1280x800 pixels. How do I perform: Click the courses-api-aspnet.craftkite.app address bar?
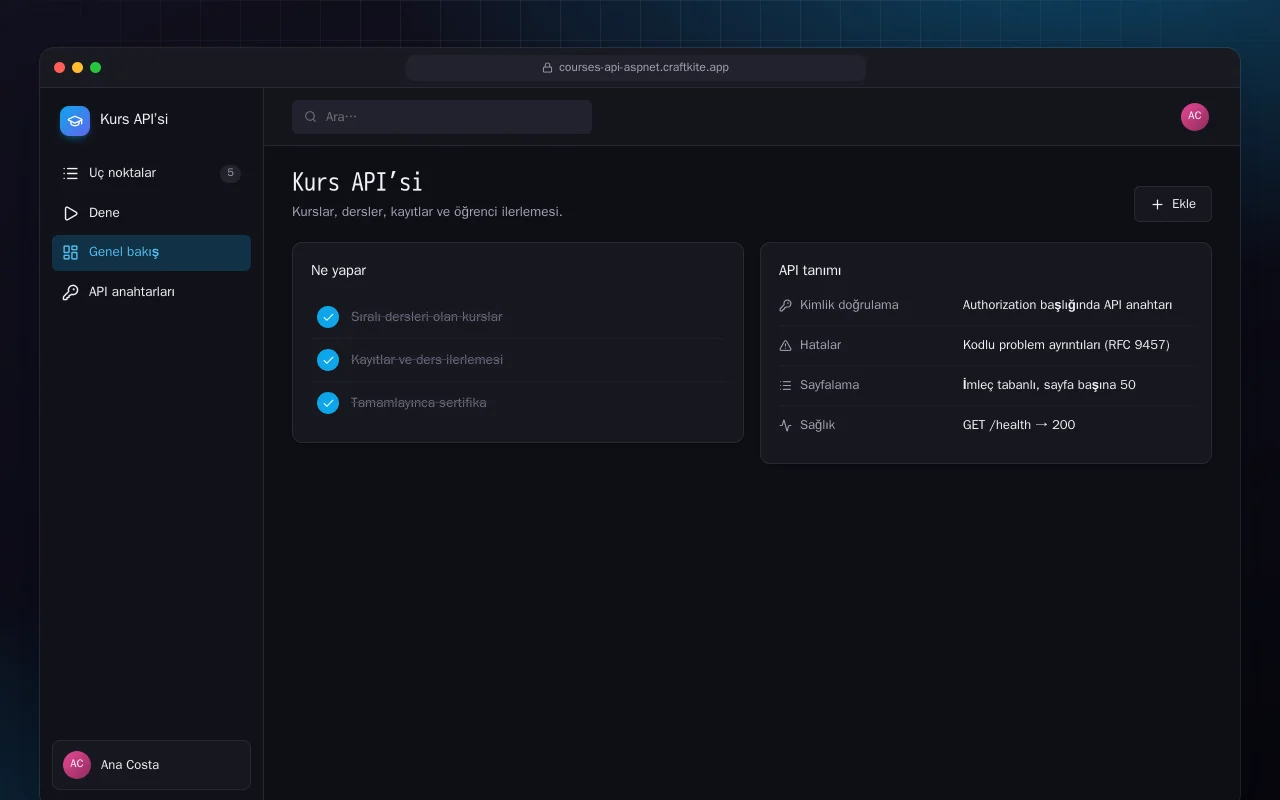click(636, 68)
